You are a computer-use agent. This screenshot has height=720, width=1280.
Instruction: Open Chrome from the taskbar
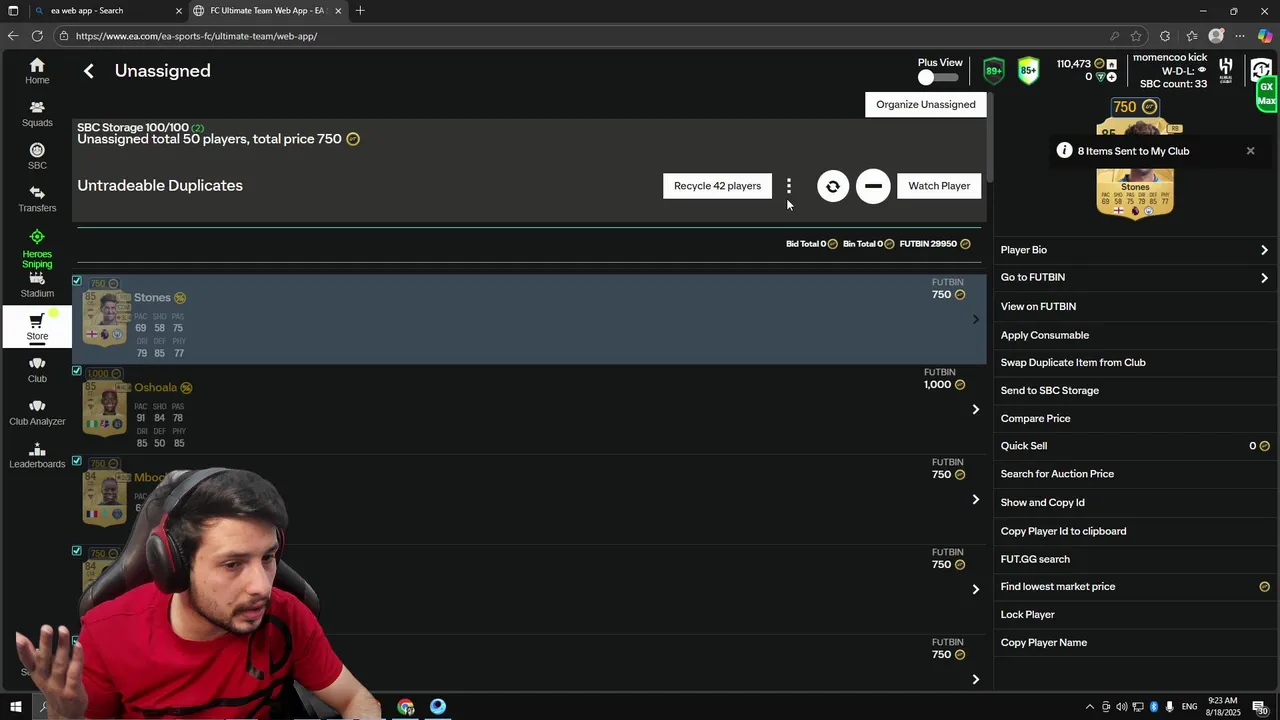click(405, 707)
